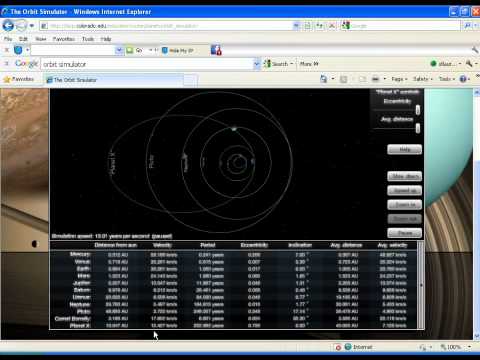Image resolution: width=480 pixels, height=360 pixels.
Task: Open the Page menu dropdown
Action: pos(399,79)
